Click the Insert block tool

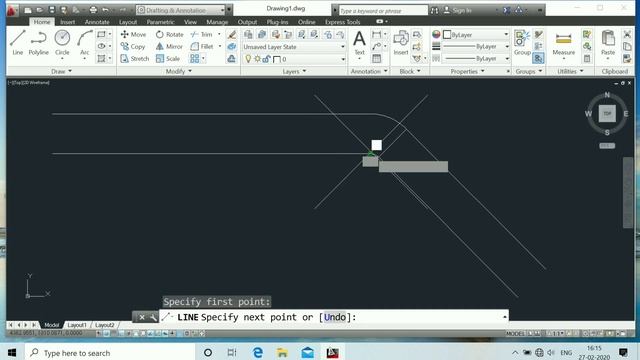(401, 43)
